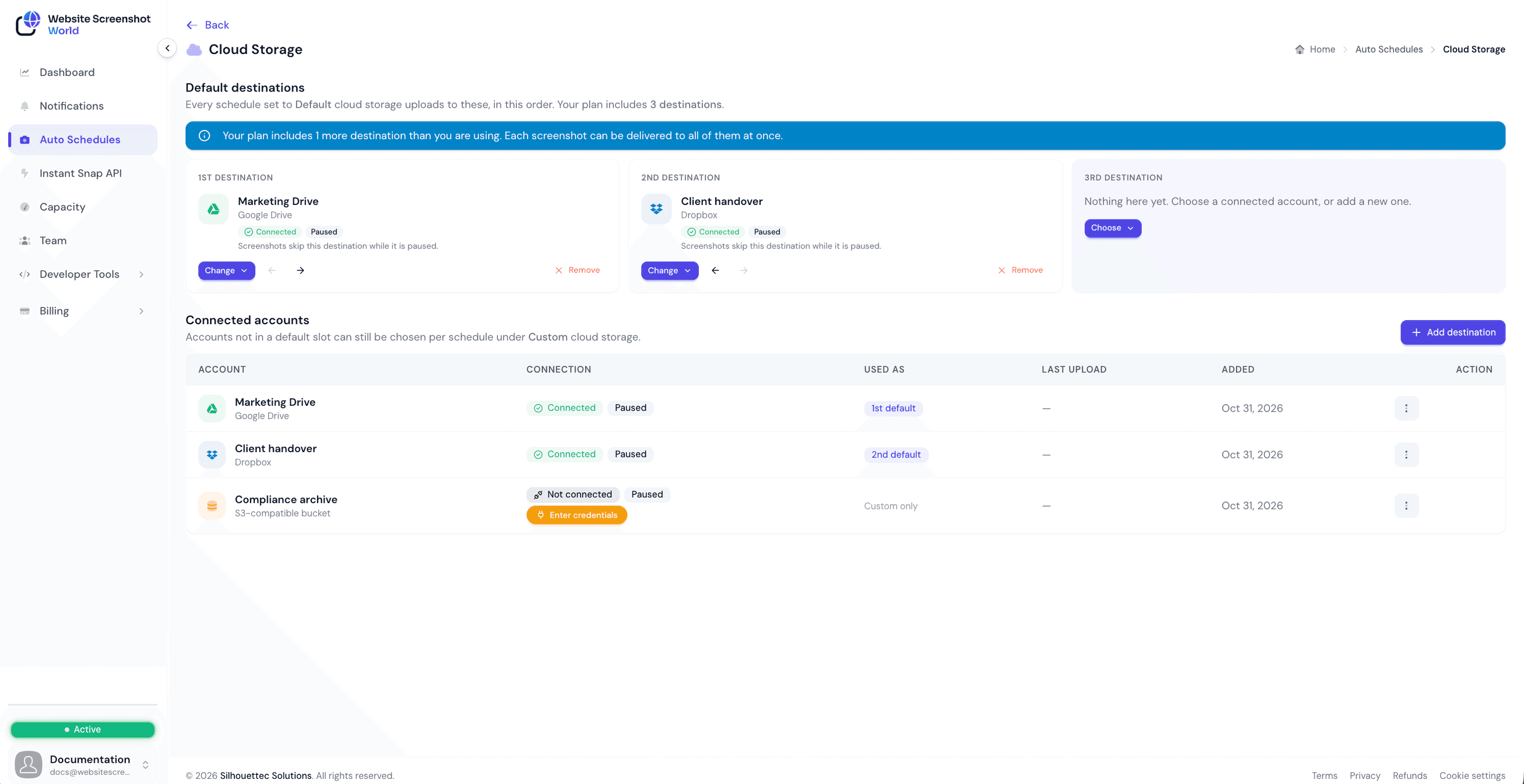Screen dimensions: 1524x784
Task: Open action menu for Compliance archive row
Action: tap(1406, 506)
